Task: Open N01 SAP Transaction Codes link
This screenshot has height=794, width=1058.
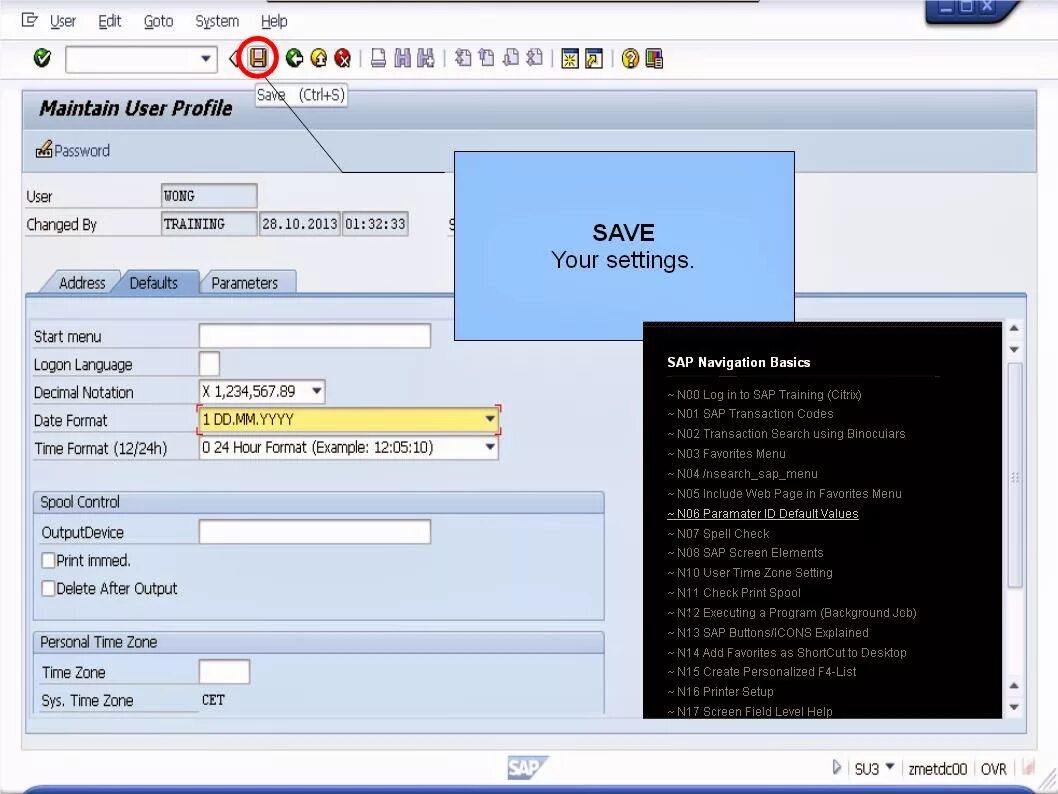Action: 750,414
